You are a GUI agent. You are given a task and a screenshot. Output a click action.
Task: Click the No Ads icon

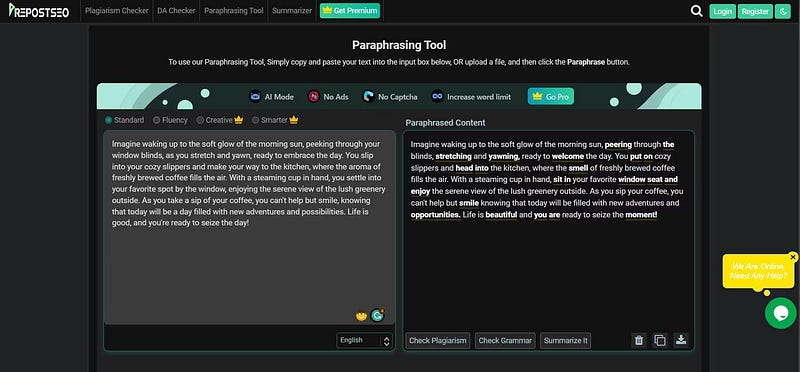(x=314, y=96)
